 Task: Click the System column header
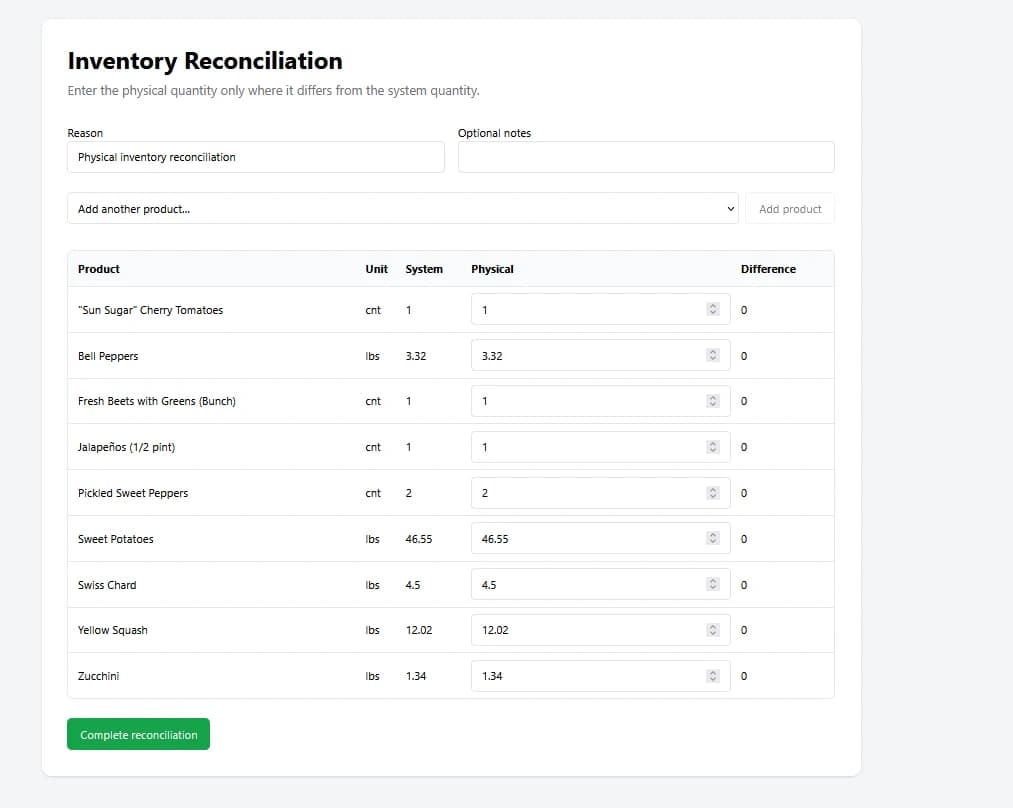tap(424, 269)
